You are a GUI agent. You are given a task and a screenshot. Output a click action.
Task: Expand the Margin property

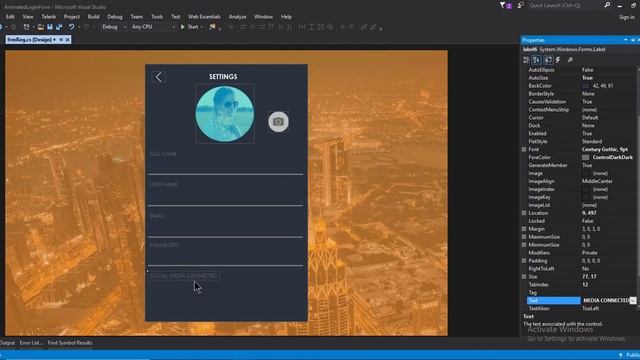tap(524, 229)
